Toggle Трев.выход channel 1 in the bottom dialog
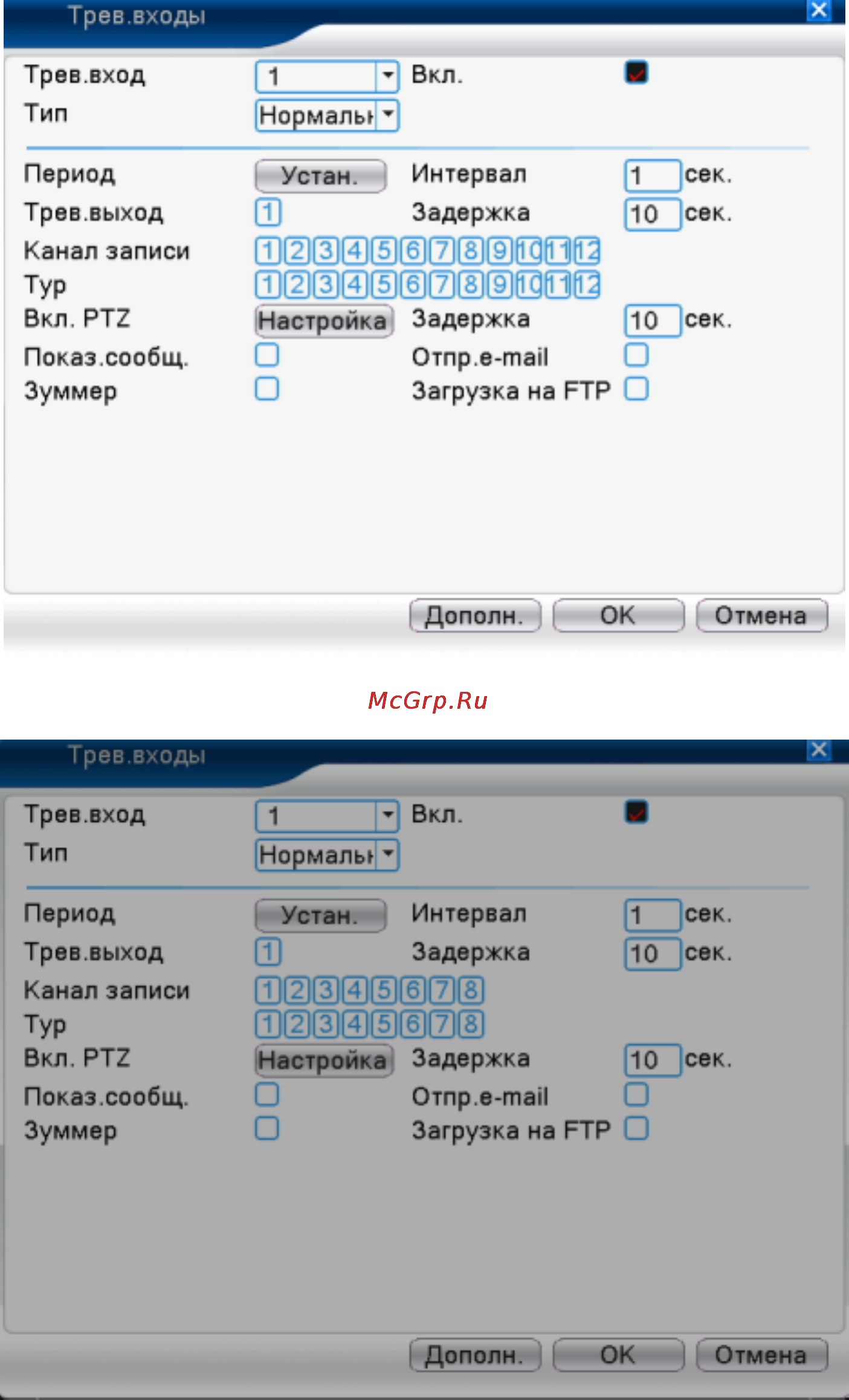The width and height of the screenshot is (849, 1400). click(268, 952)
